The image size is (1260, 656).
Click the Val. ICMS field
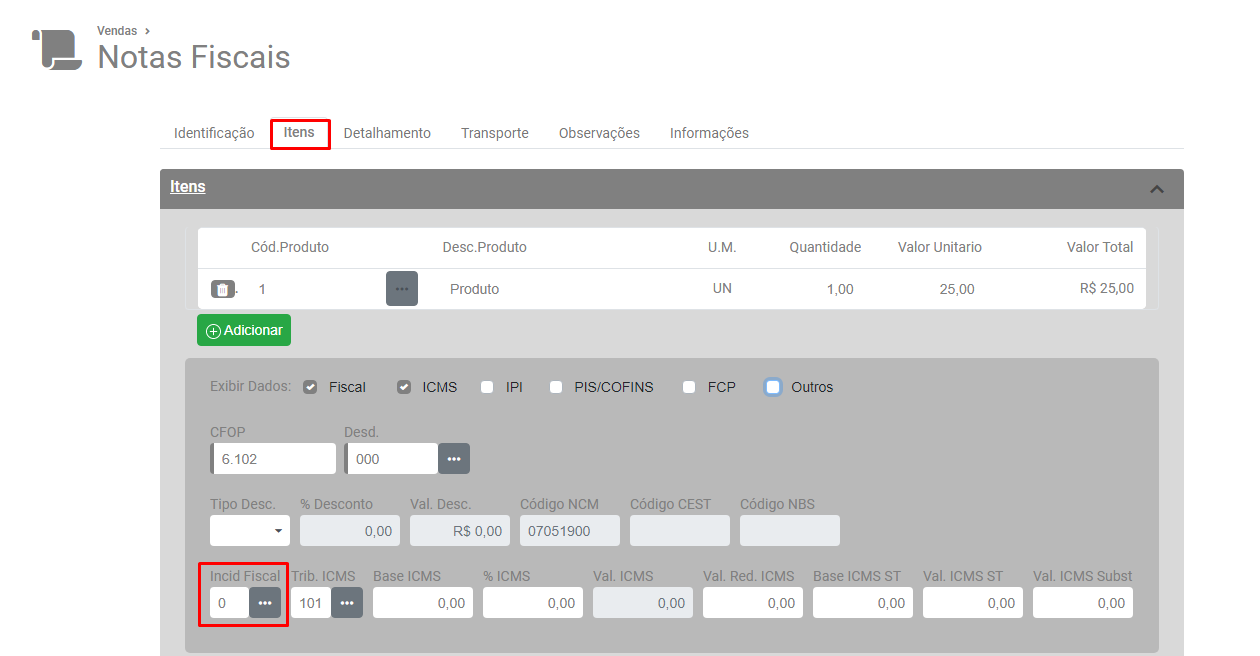[643, 603]
